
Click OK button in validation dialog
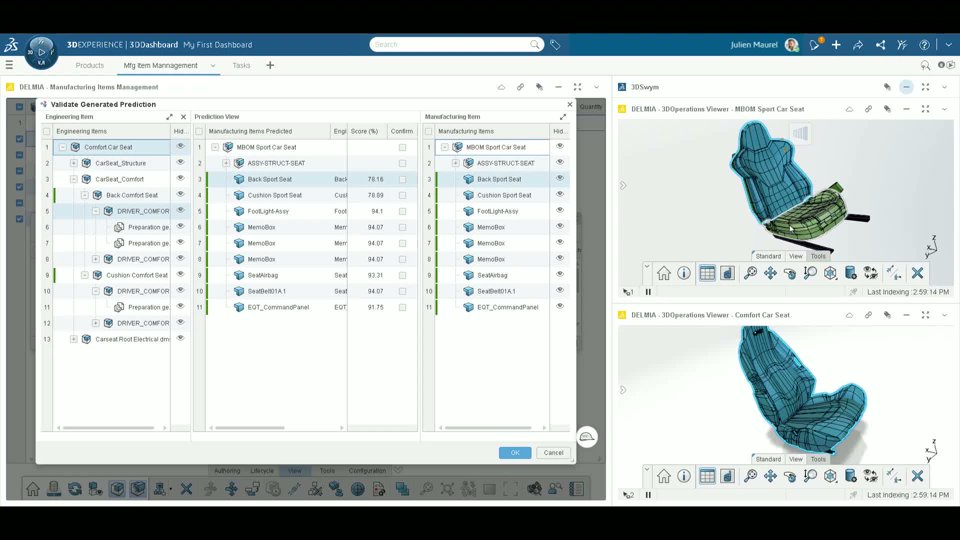(x=515, y=452)
